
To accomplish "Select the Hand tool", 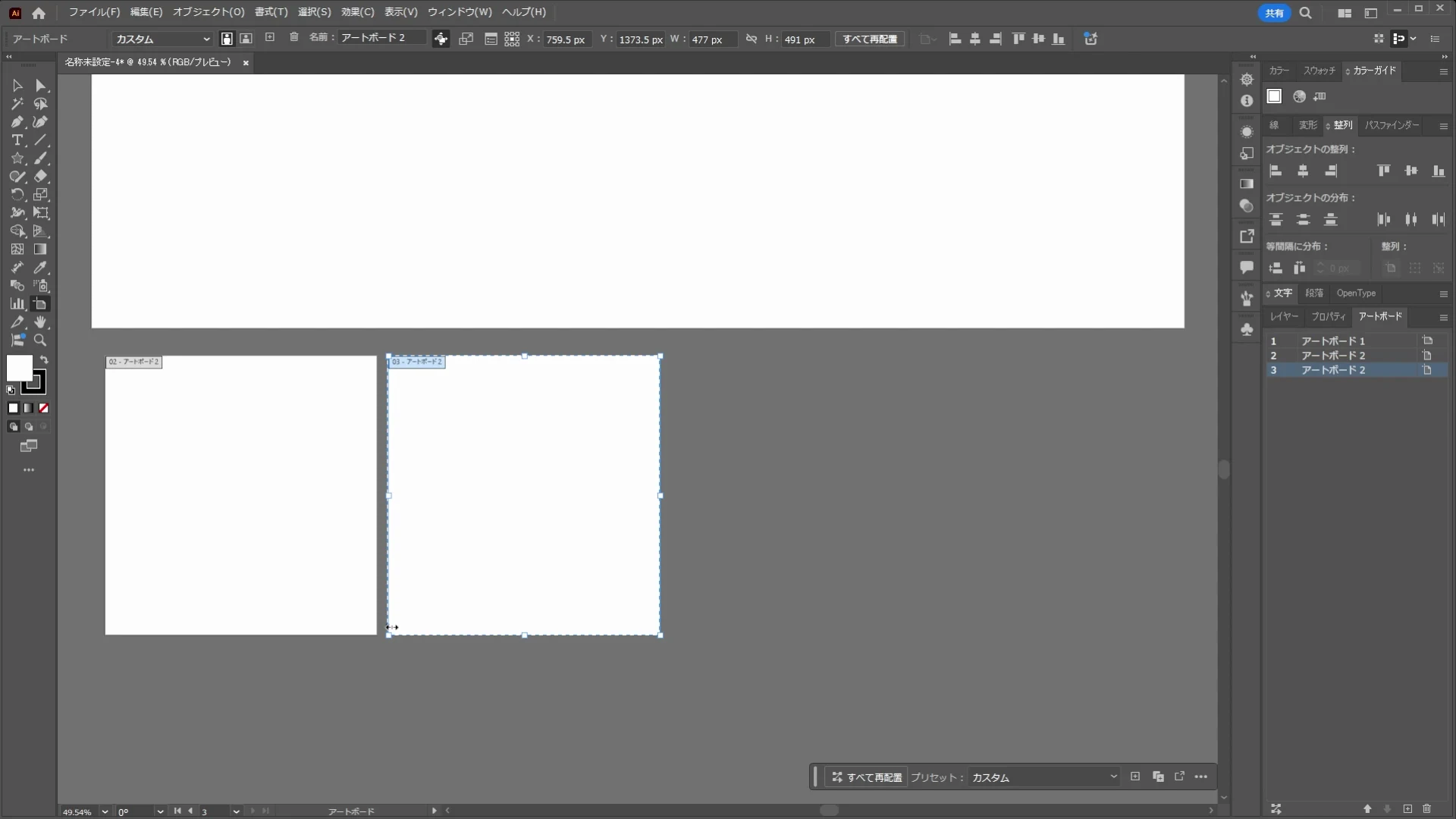I will tap(41, 322).
